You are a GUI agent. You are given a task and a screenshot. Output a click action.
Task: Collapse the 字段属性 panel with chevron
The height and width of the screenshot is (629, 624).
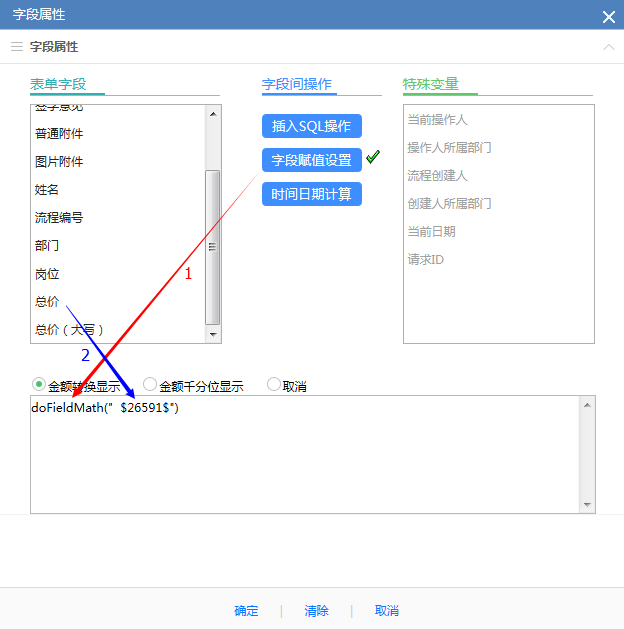(608, 47)
